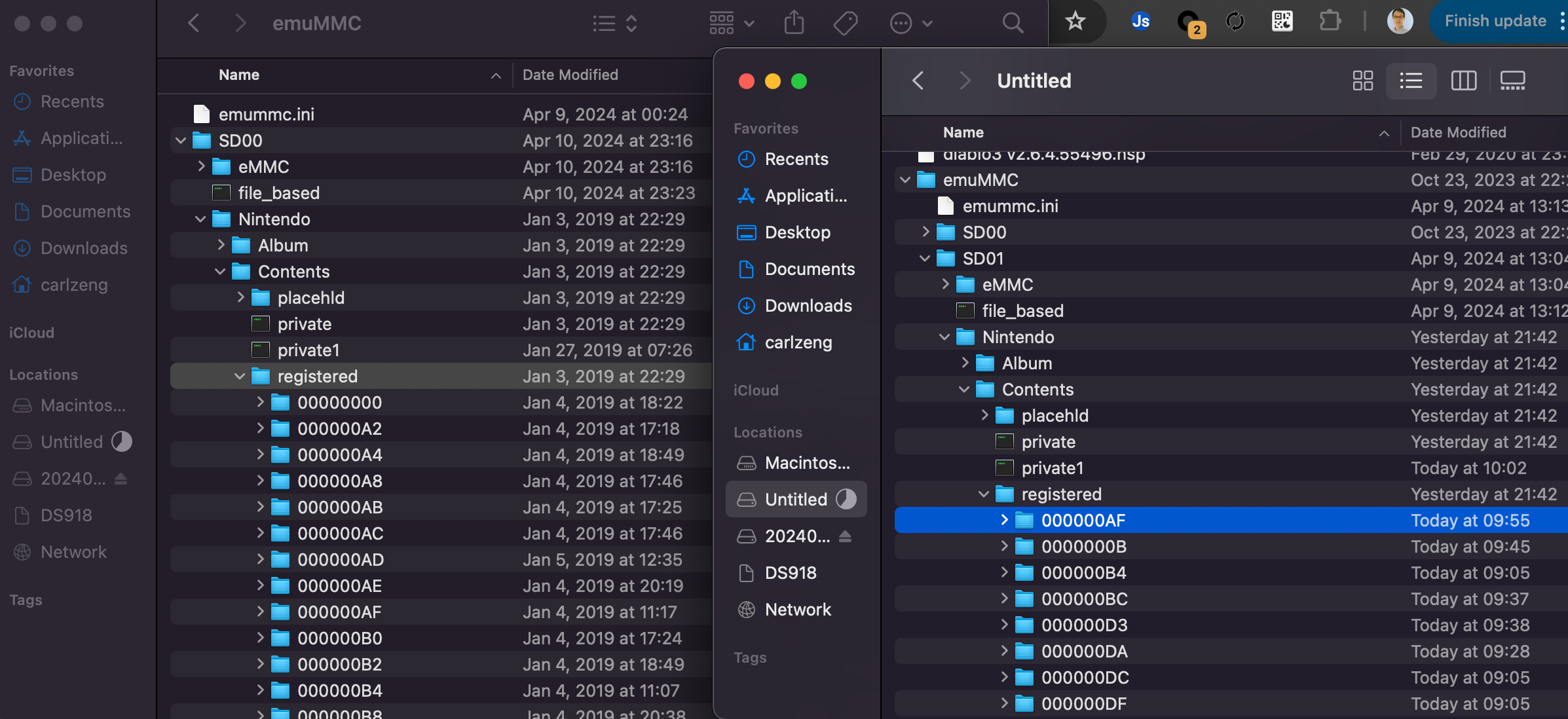The image size is (1568, 719).
Task: Click the Tags icon in emuMMC toolbar
Action: click(846, 24)
